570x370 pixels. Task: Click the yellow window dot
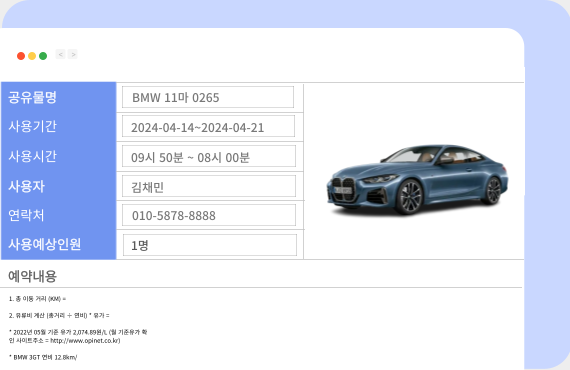(x=32, y=56)
